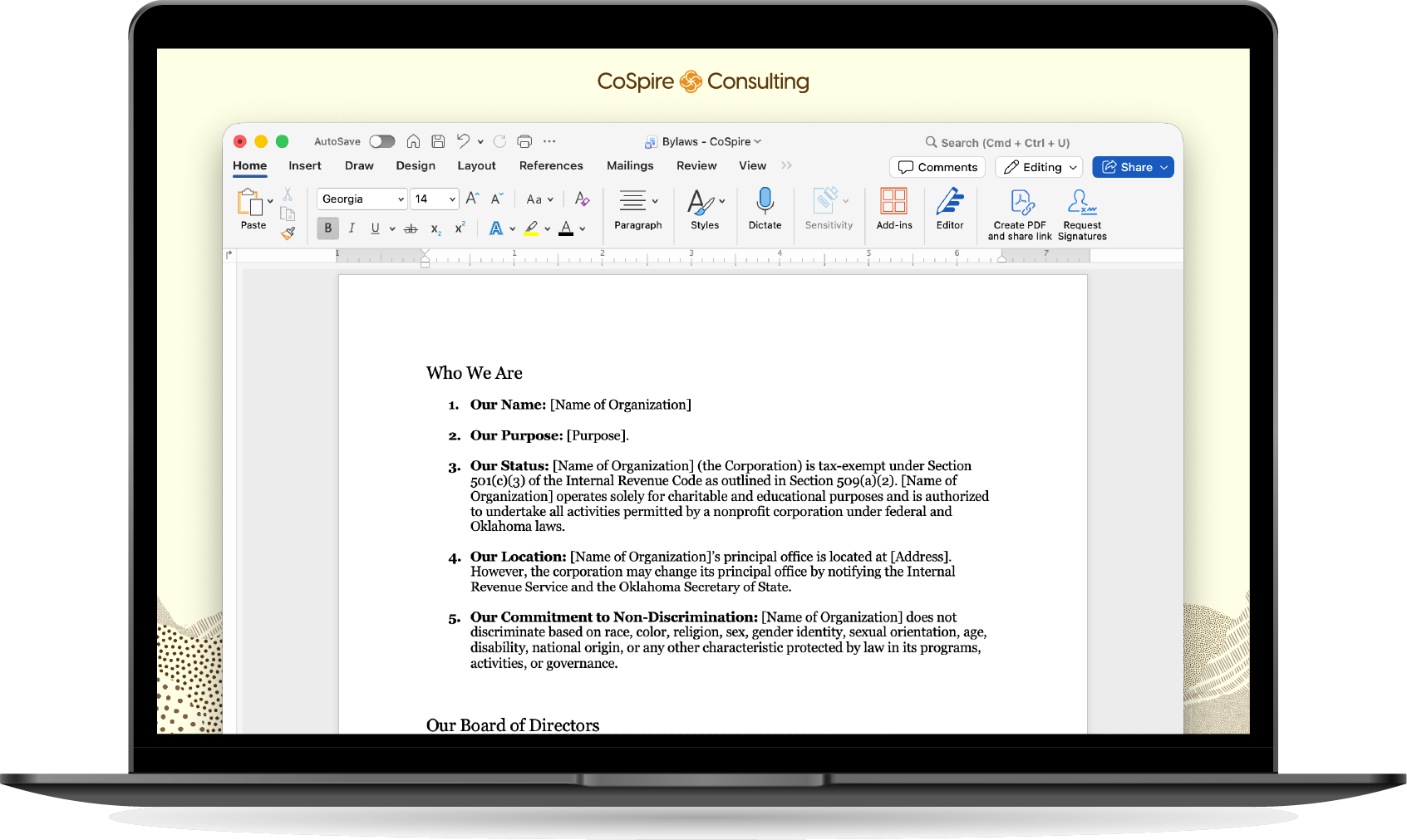1407x840 pixels.
Task: Click the Save disk icon
Action: coord(438,141)
